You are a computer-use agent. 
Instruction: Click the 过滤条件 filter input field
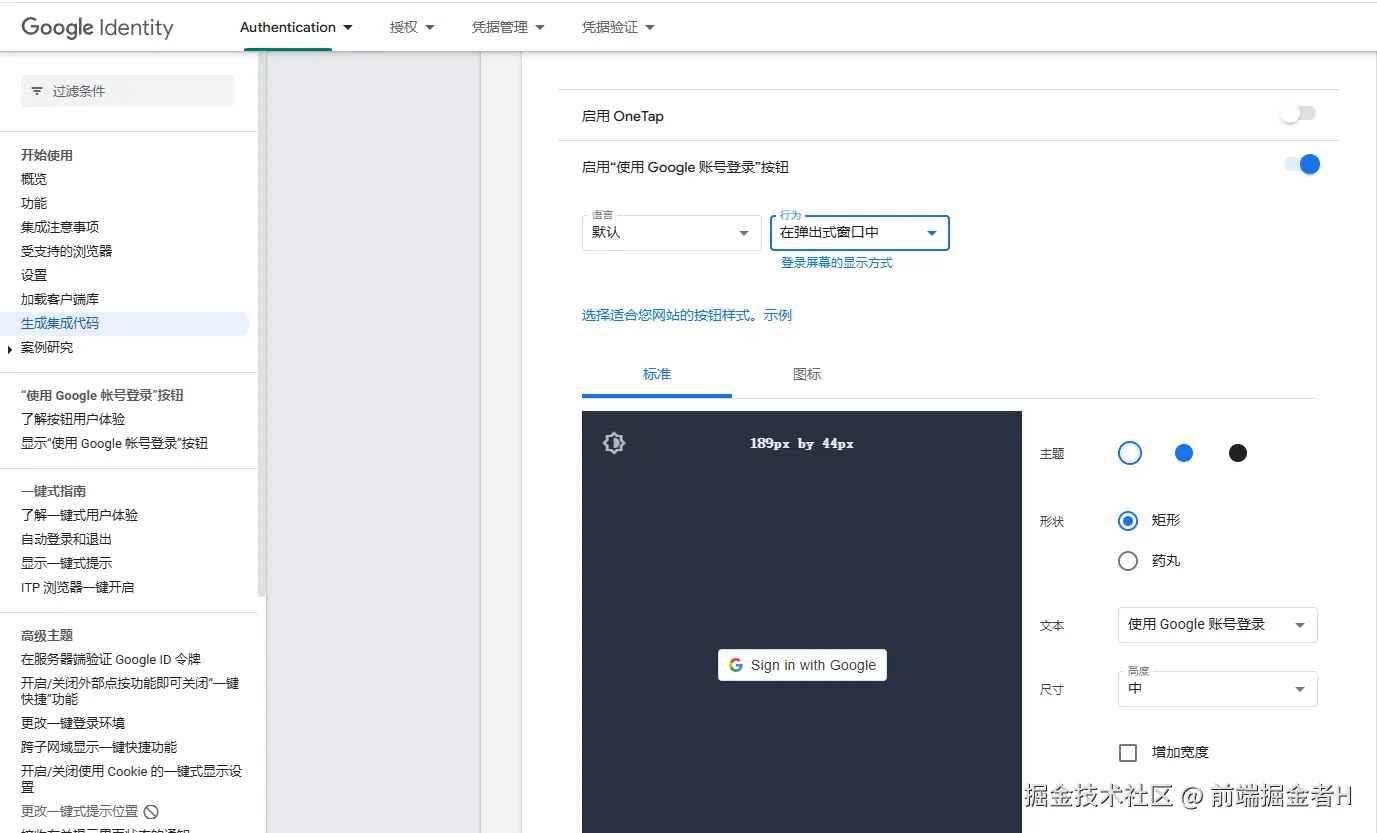tap(127, 91)
